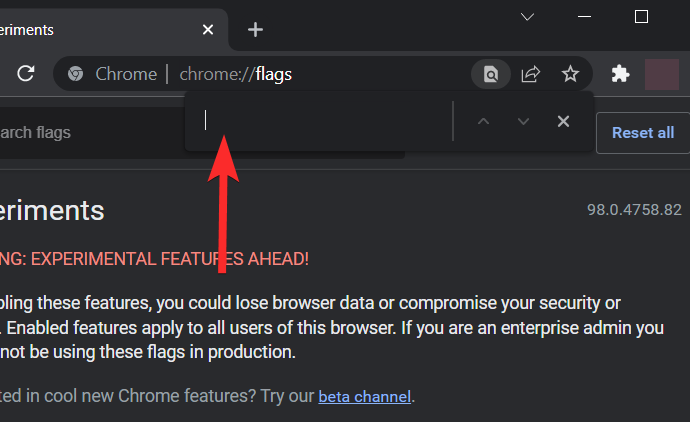690x422 pixels.
Task: Open the beta channel link
Action: pyautogui.click(x=364, y=396)
